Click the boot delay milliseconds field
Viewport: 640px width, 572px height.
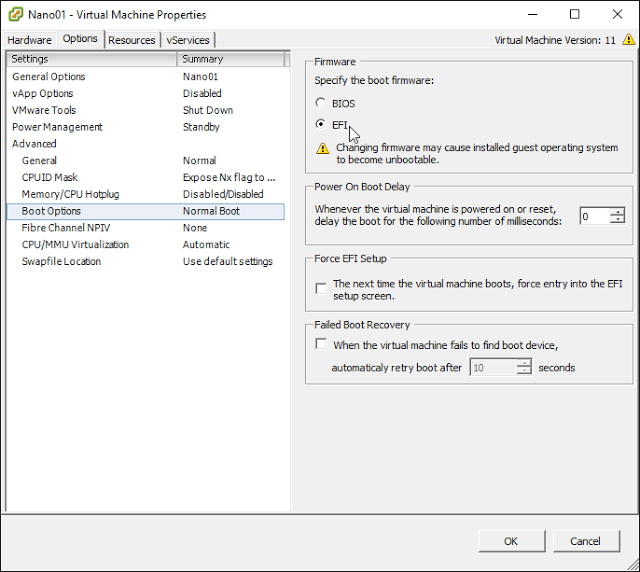(594, 216)
